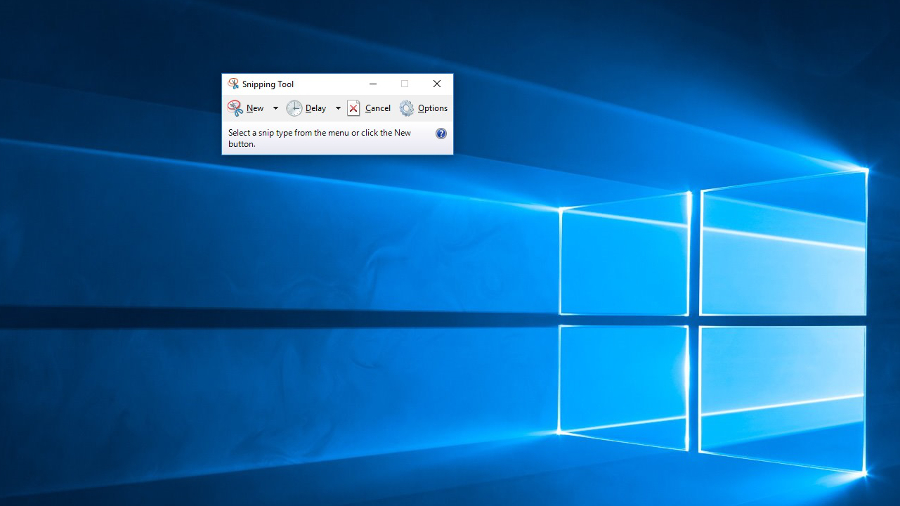Click the Cancel button label

coord(378,108)
